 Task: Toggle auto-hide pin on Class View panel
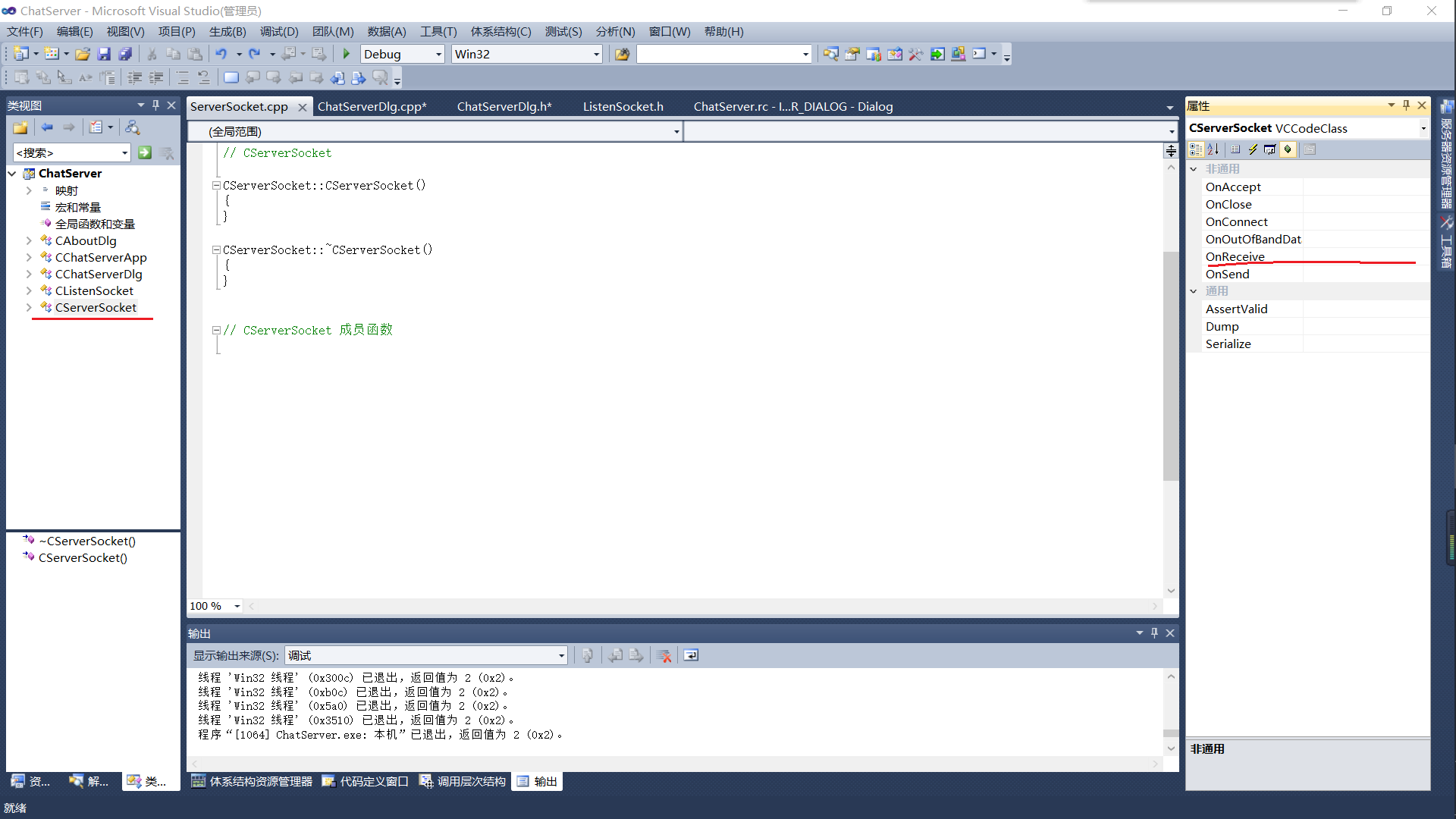point(155,105)
